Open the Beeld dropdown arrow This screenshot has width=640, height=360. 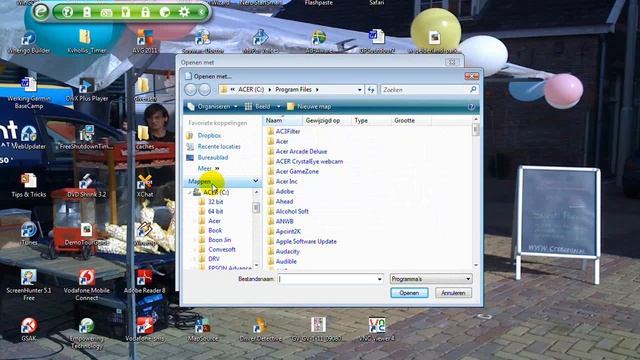point(278,107)
